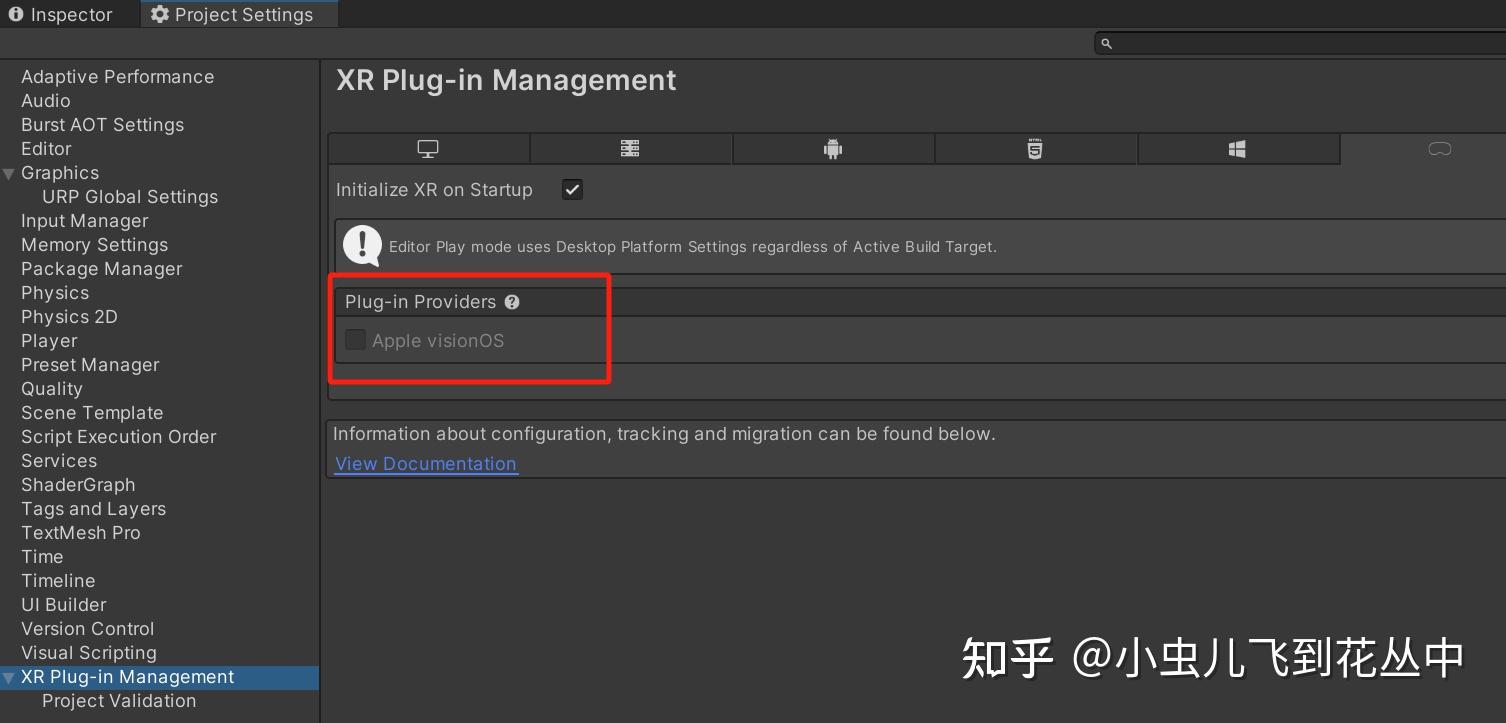1506x723 pixels.
Task: Enable the Apple visionOS provider checkbox
Action: tap(356, 340)
